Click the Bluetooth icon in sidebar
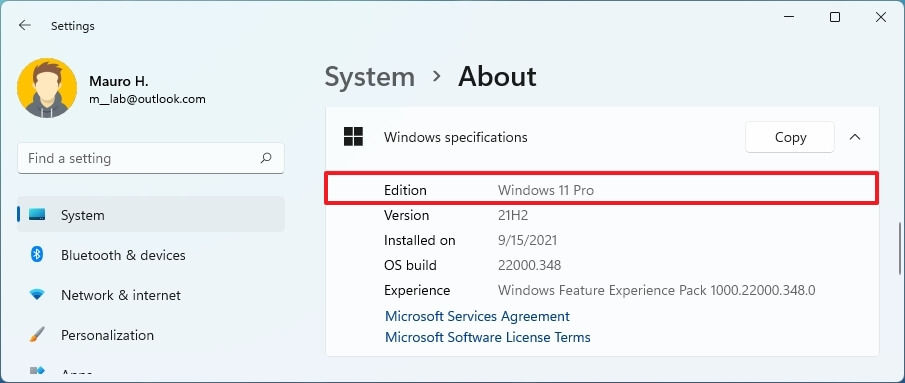Image resolution: width=905 pixels, height=383 pixels. point(37,255)
